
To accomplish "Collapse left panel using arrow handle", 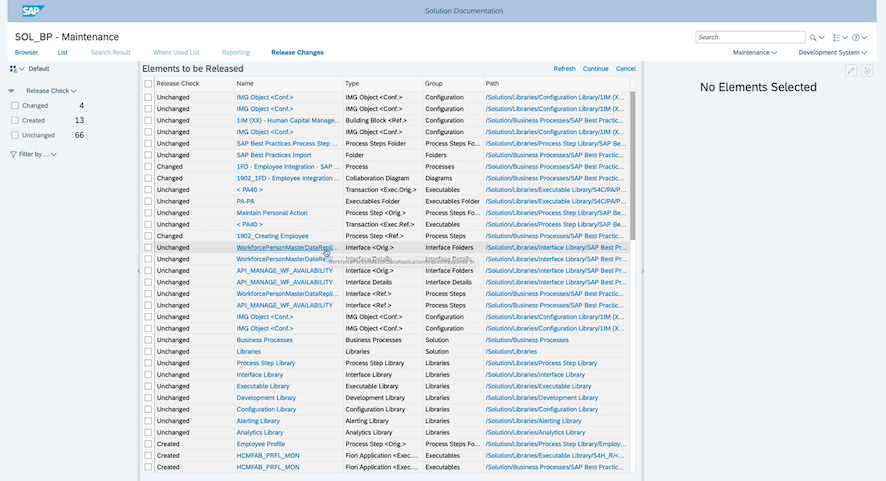I will pos(138,271).
